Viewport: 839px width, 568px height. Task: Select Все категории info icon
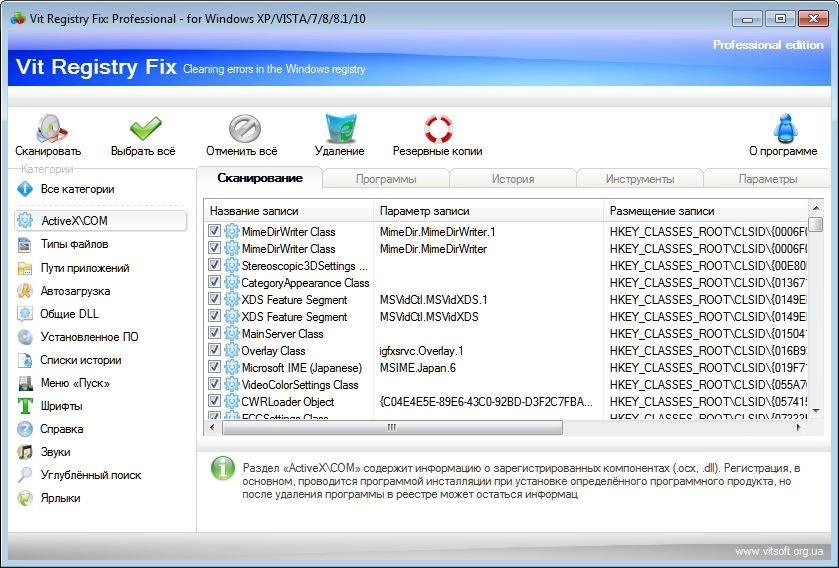coord(25,189)
